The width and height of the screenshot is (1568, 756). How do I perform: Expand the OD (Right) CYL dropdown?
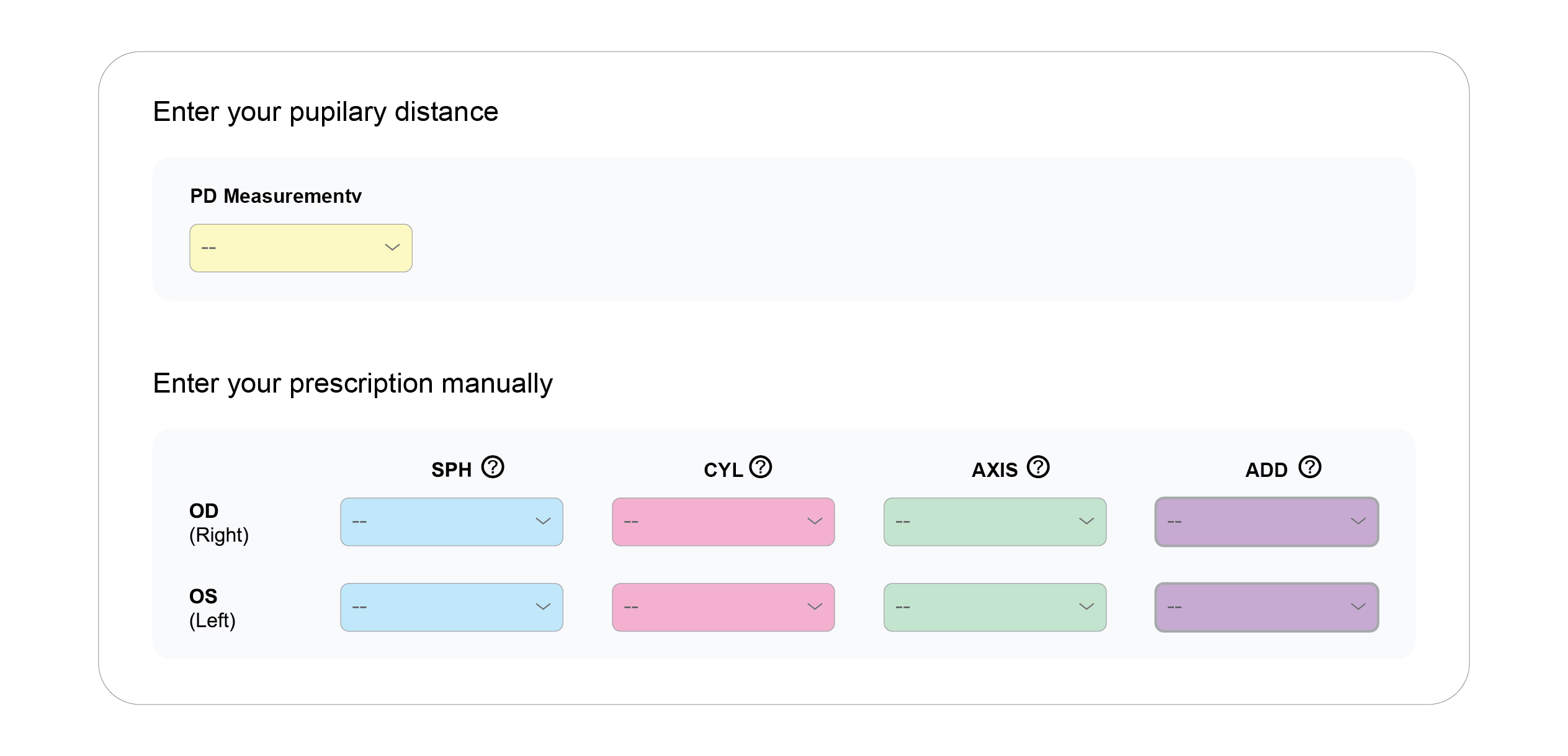pyautogui.click(x=723, y=522)
